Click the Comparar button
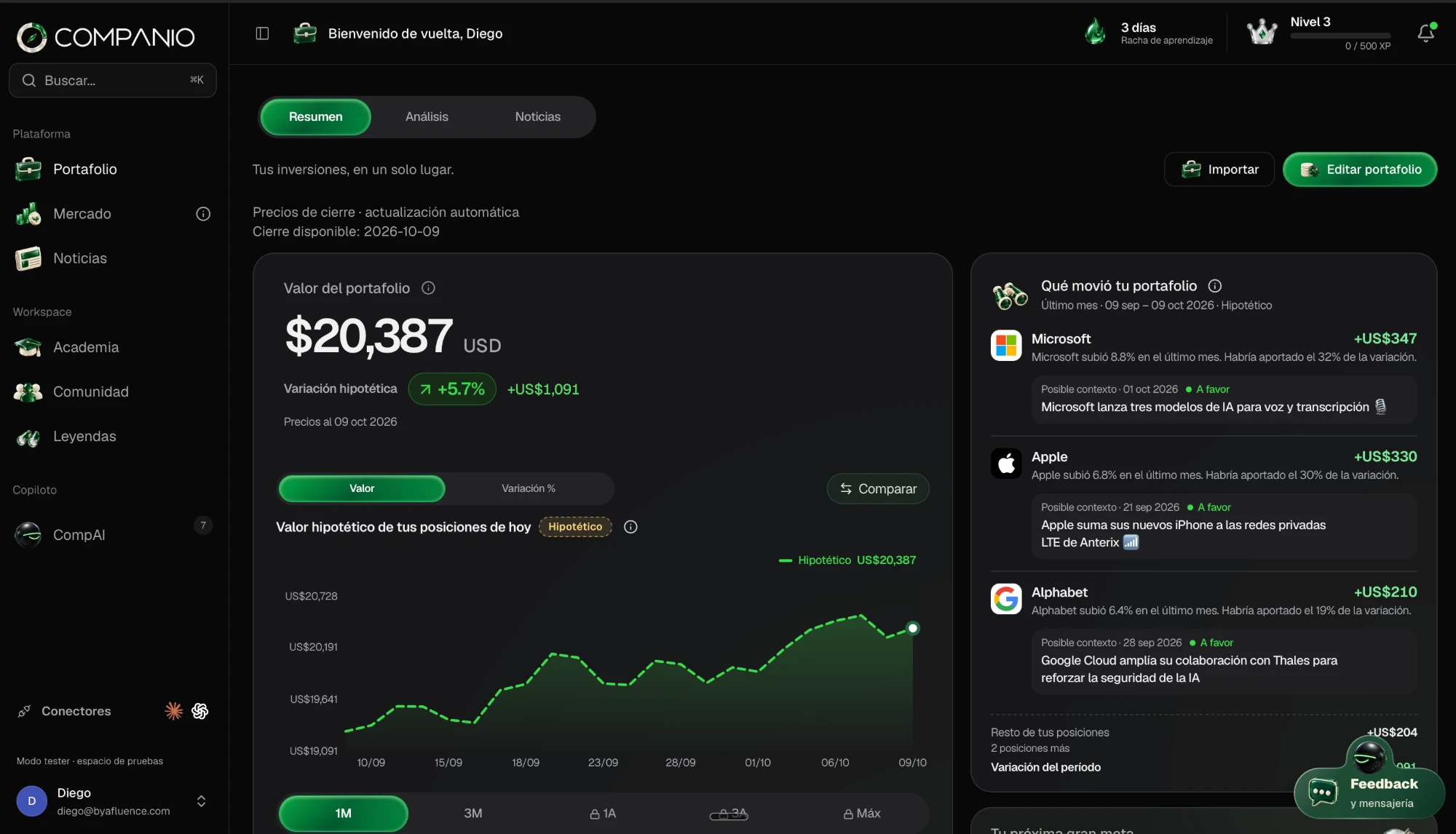 click(878, 489)
